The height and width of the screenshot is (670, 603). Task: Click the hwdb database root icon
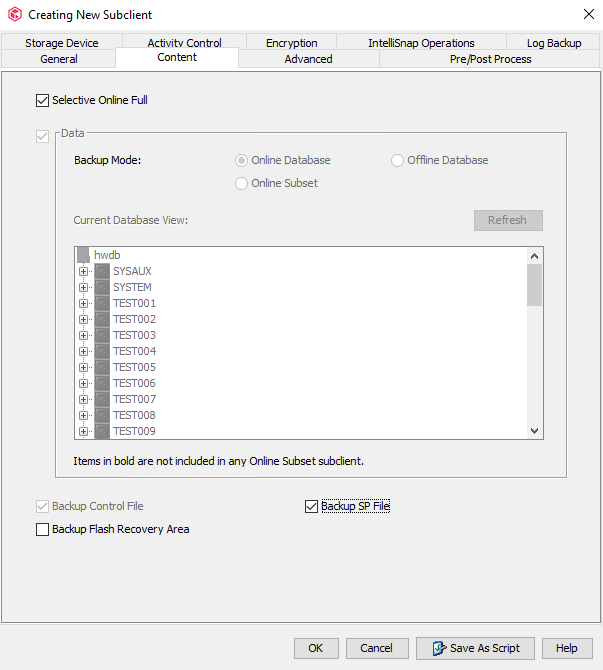tap(83, 256)
